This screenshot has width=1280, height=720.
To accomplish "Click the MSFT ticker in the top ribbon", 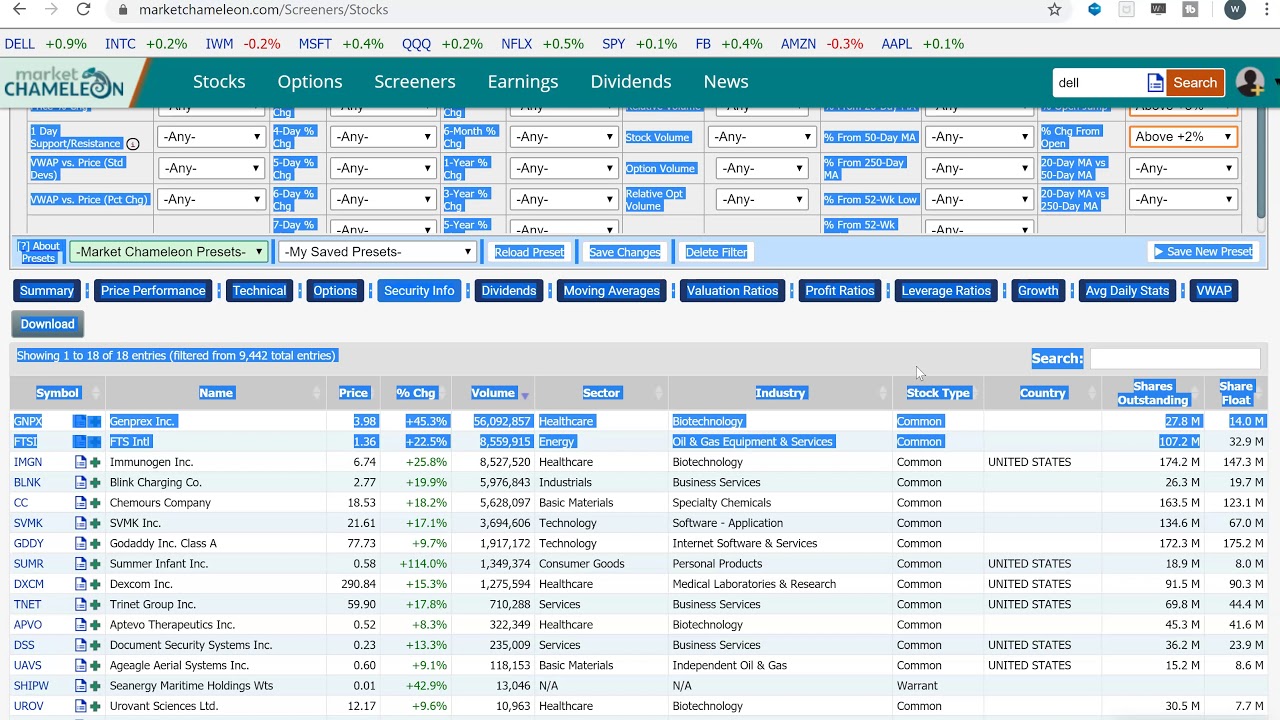I will [315, 44].
